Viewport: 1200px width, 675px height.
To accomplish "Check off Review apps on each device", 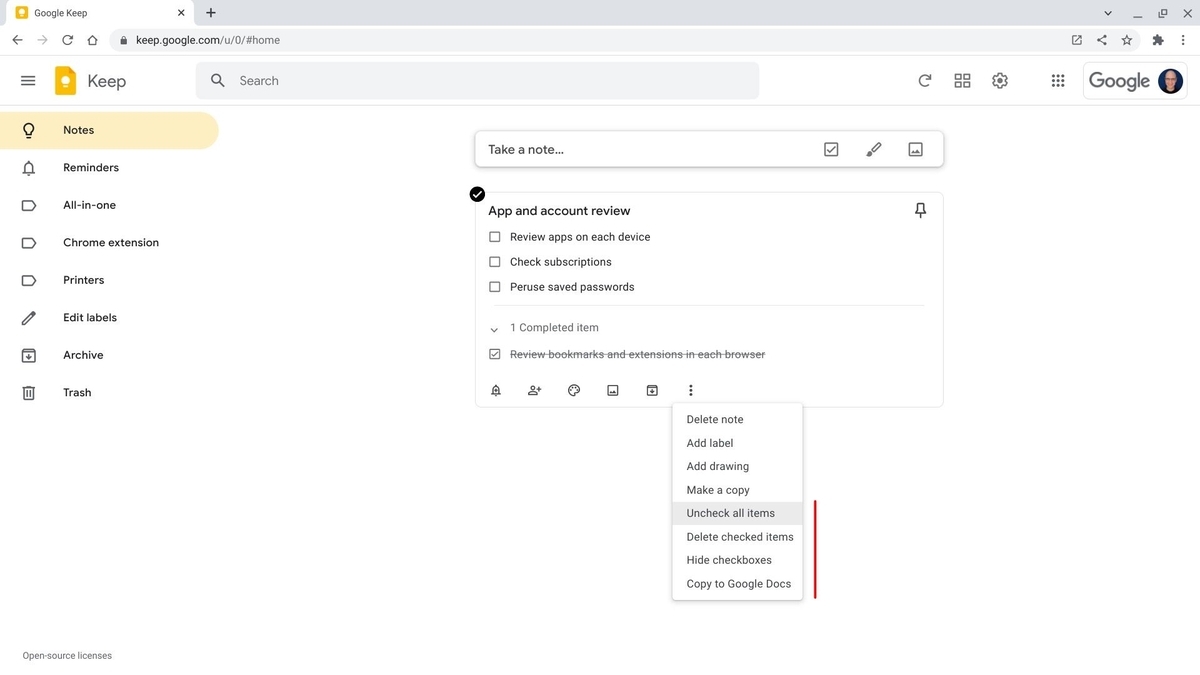I will click(x=494, y=236).
